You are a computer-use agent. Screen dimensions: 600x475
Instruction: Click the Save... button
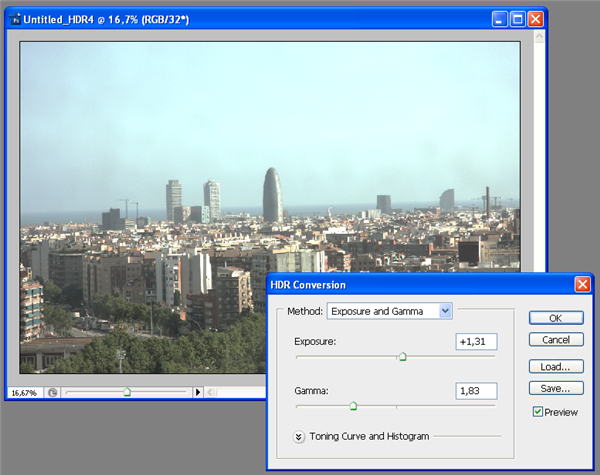(555, 388)
